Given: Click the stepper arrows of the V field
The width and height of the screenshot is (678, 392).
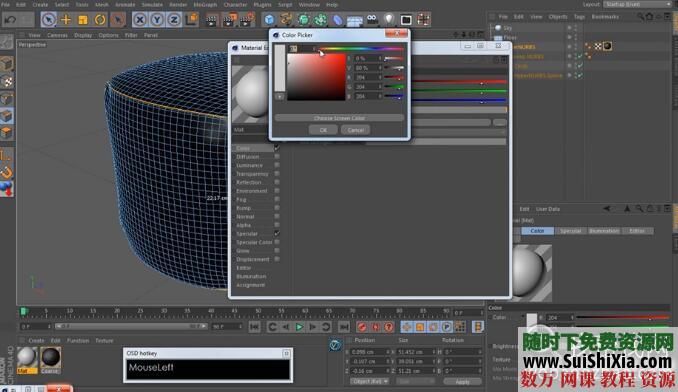Looking at the screenshot, I should (x=381, y=68).
